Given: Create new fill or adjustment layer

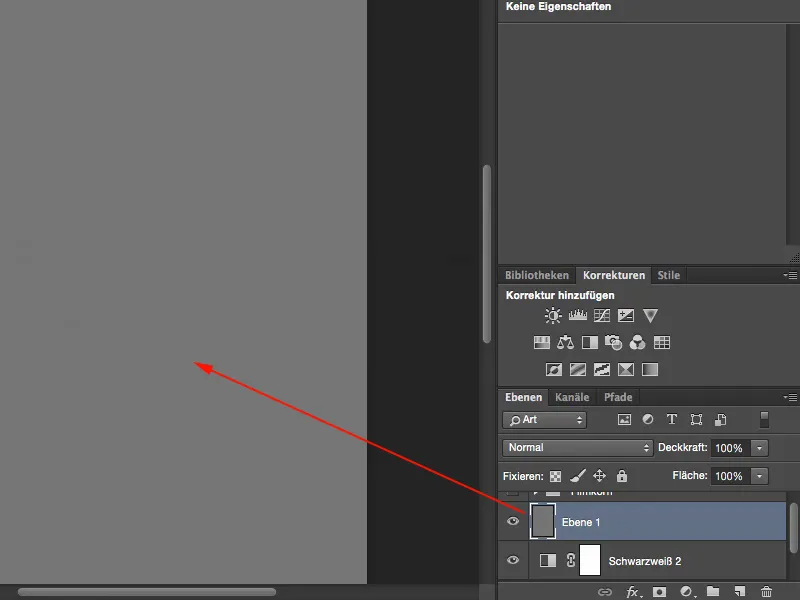Looking at the screenshot, I should pyautogui.click(x=687, y=592).
